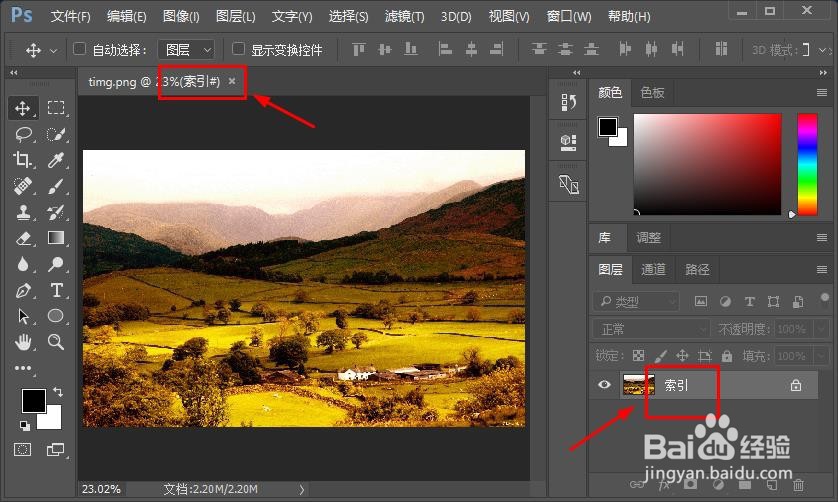Open layer filter 类型 dropdown
The height and width of the screenshot is (502, 838).
click(x=635, y=302)
